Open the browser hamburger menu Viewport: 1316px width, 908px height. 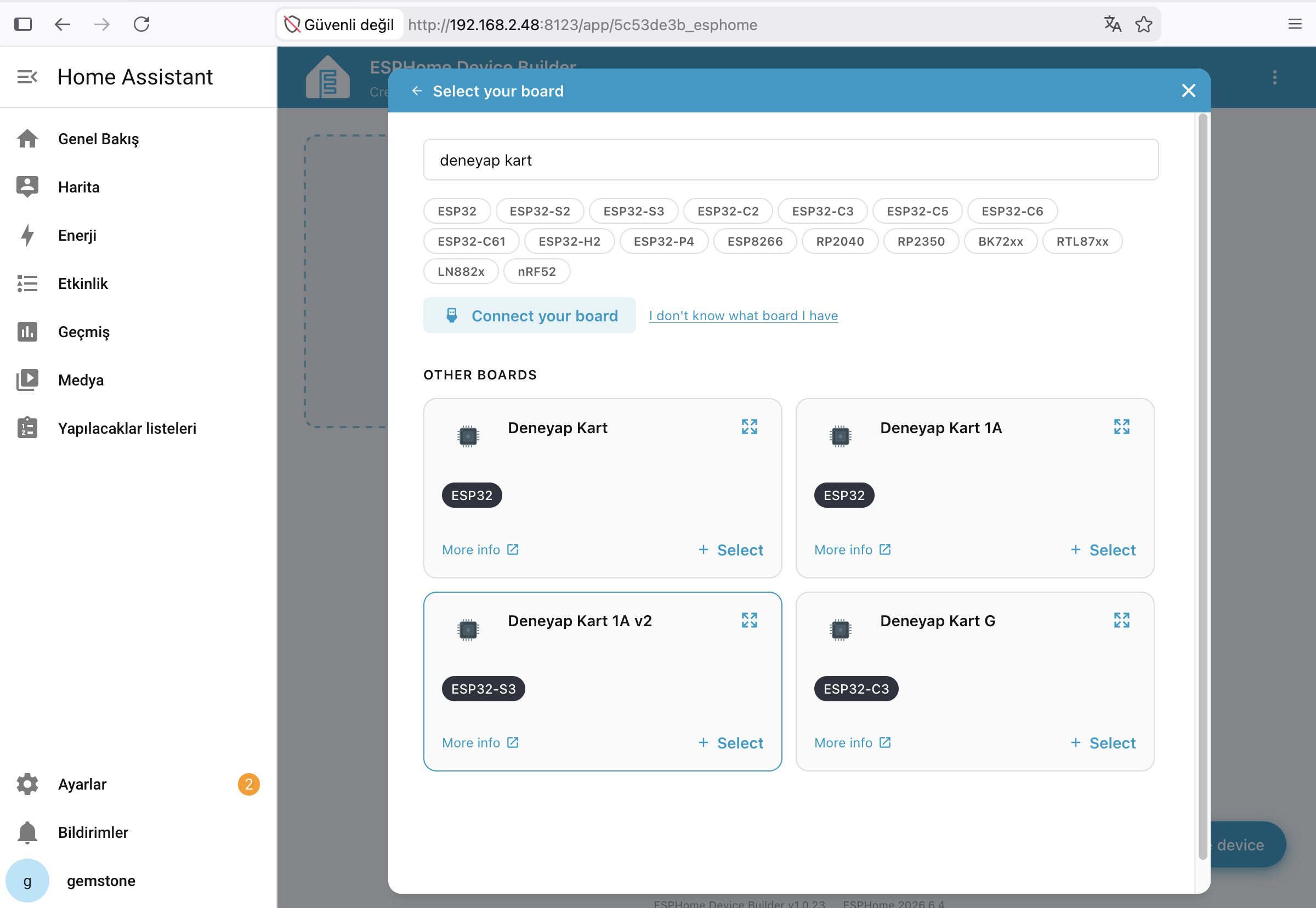click(x=1295, y=25)
